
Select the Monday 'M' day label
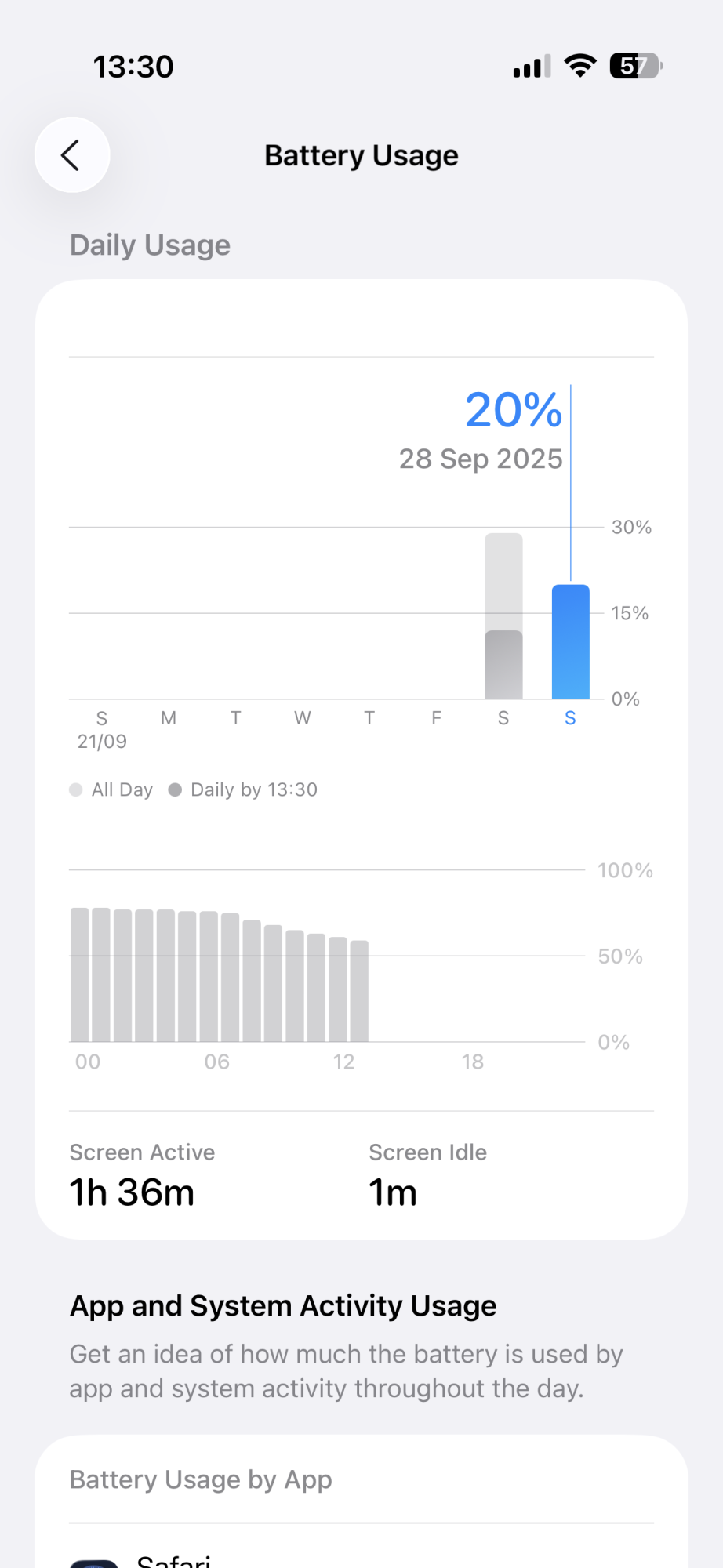[169, 718]
